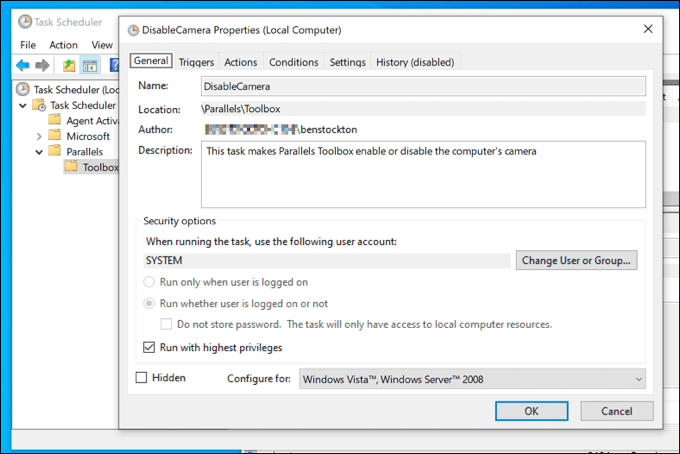Click the Task Scheduler Library folder icon
The height and width of the screenshot is (454, 680).
click(39, 105)
